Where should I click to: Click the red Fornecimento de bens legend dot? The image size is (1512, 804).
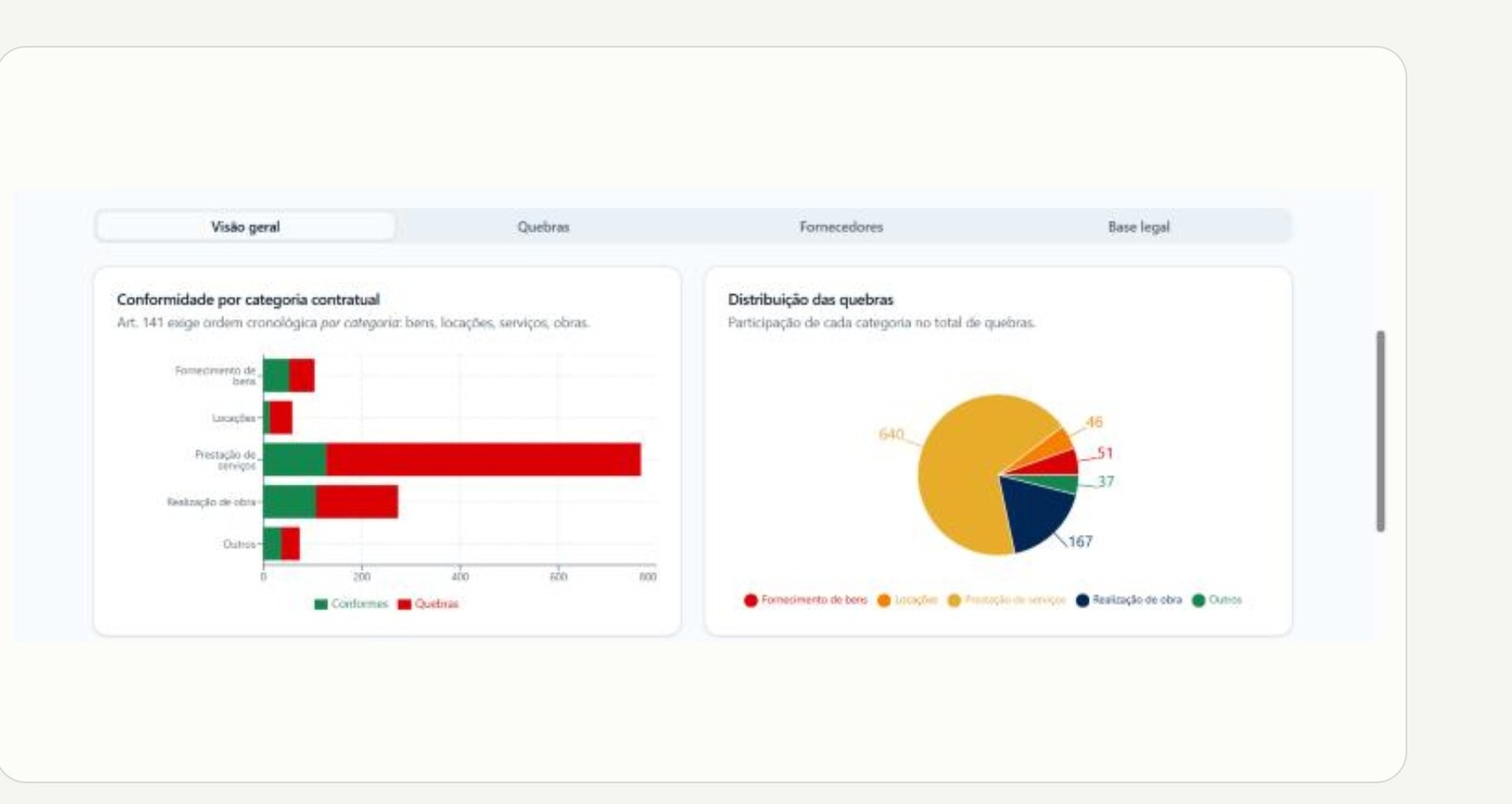click(x=750, y=601)
